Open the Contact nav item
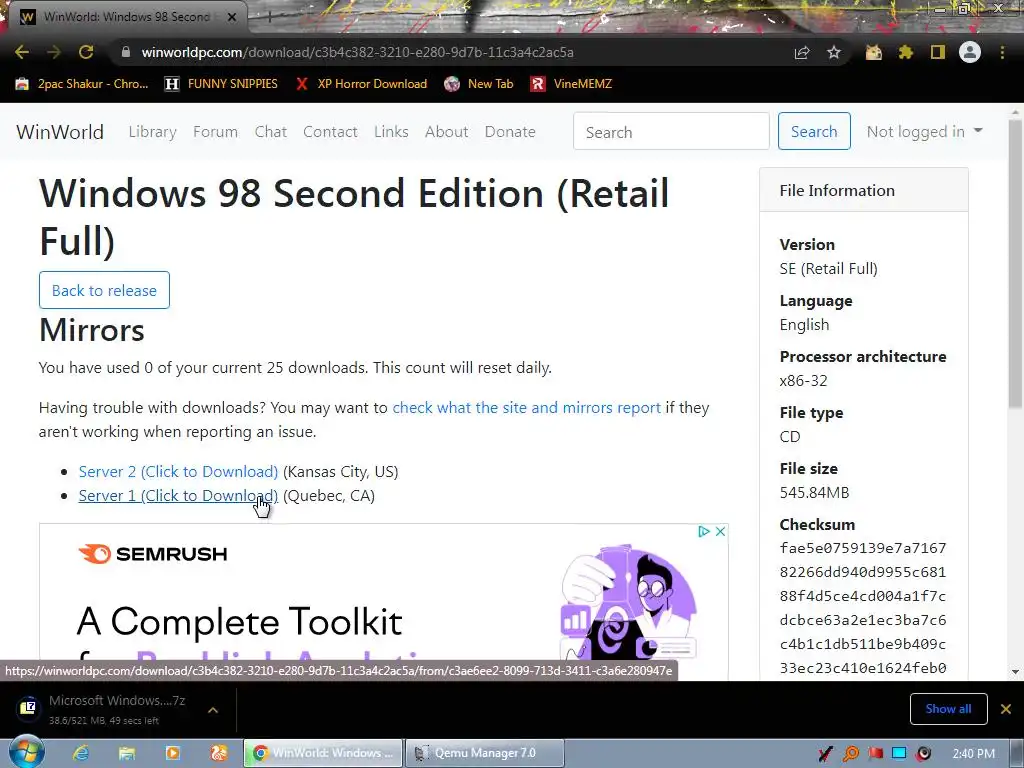 coord(330,131)
